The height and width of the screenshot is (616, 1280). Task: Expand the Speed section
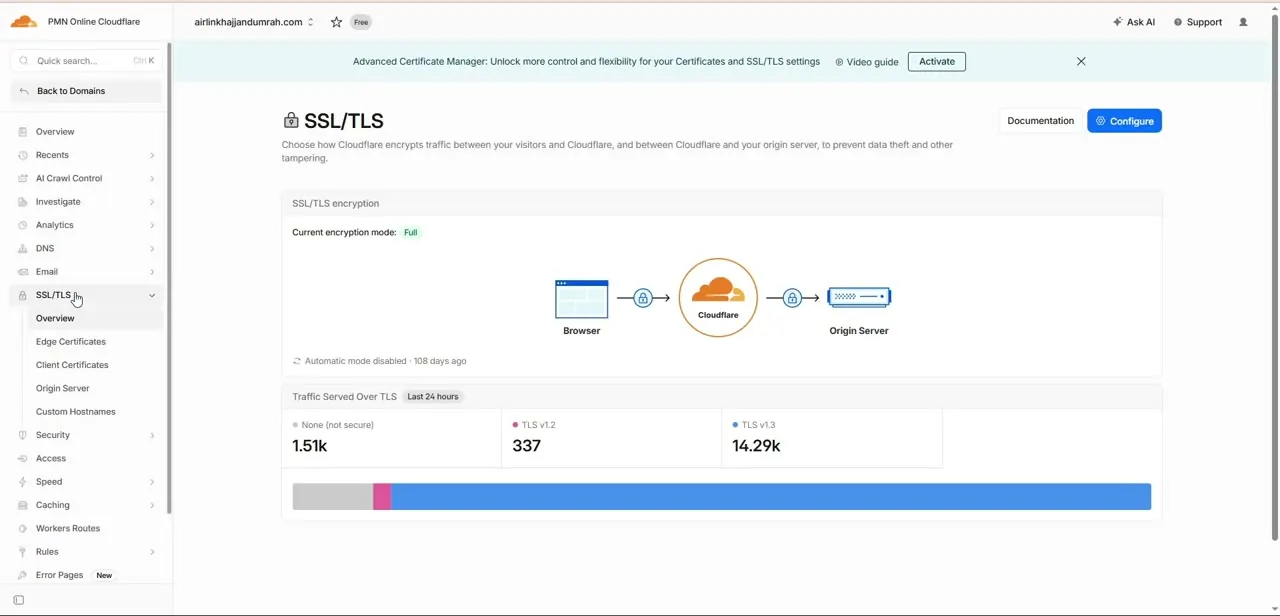tap(152, 482)
